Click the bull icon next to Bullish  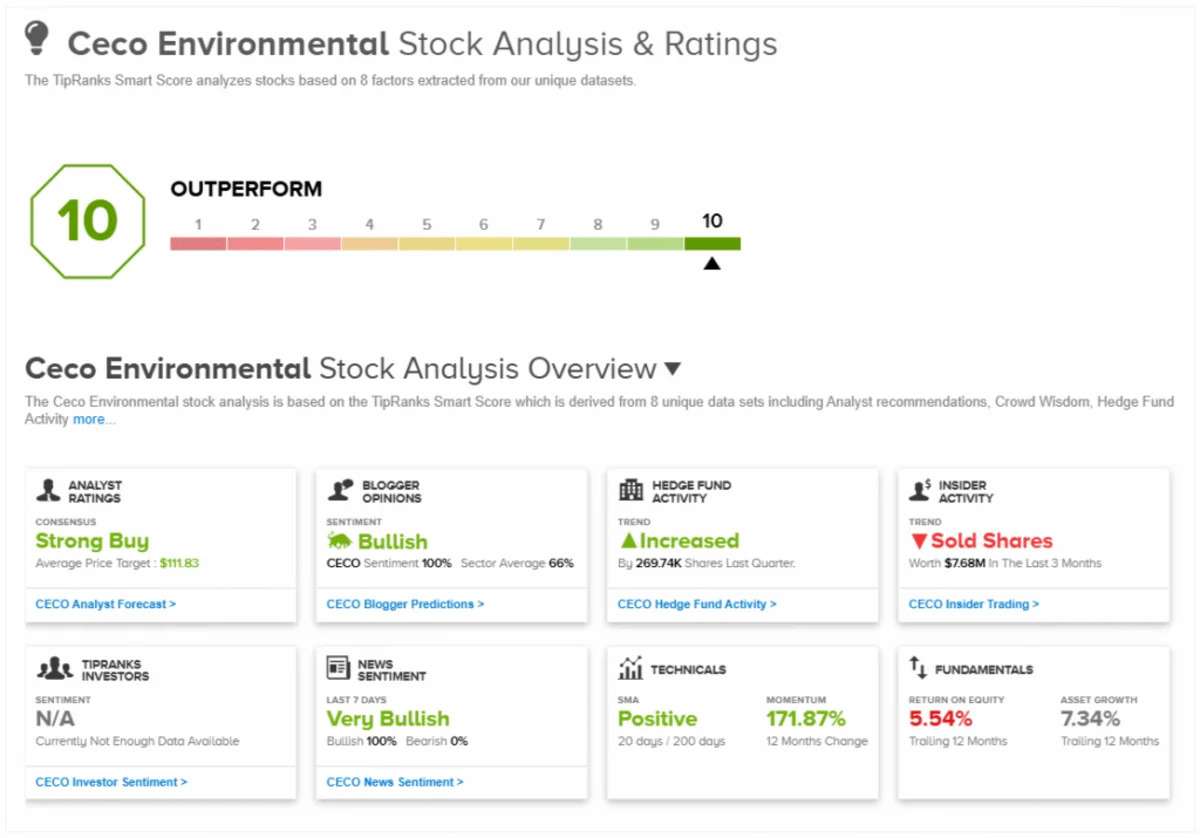(339, 541)
